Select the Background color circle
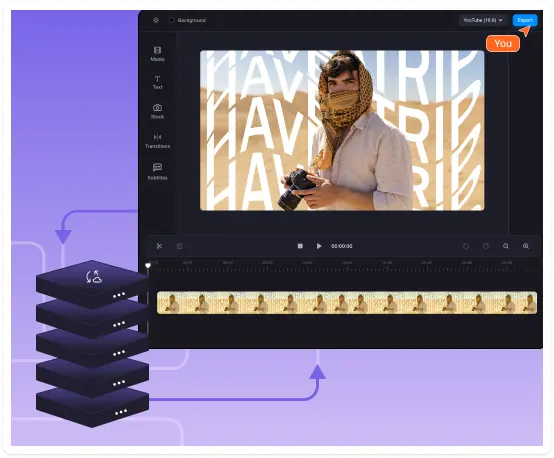Image resolution: width=554 pixels, height=458 pixels. tap(171, 20)
